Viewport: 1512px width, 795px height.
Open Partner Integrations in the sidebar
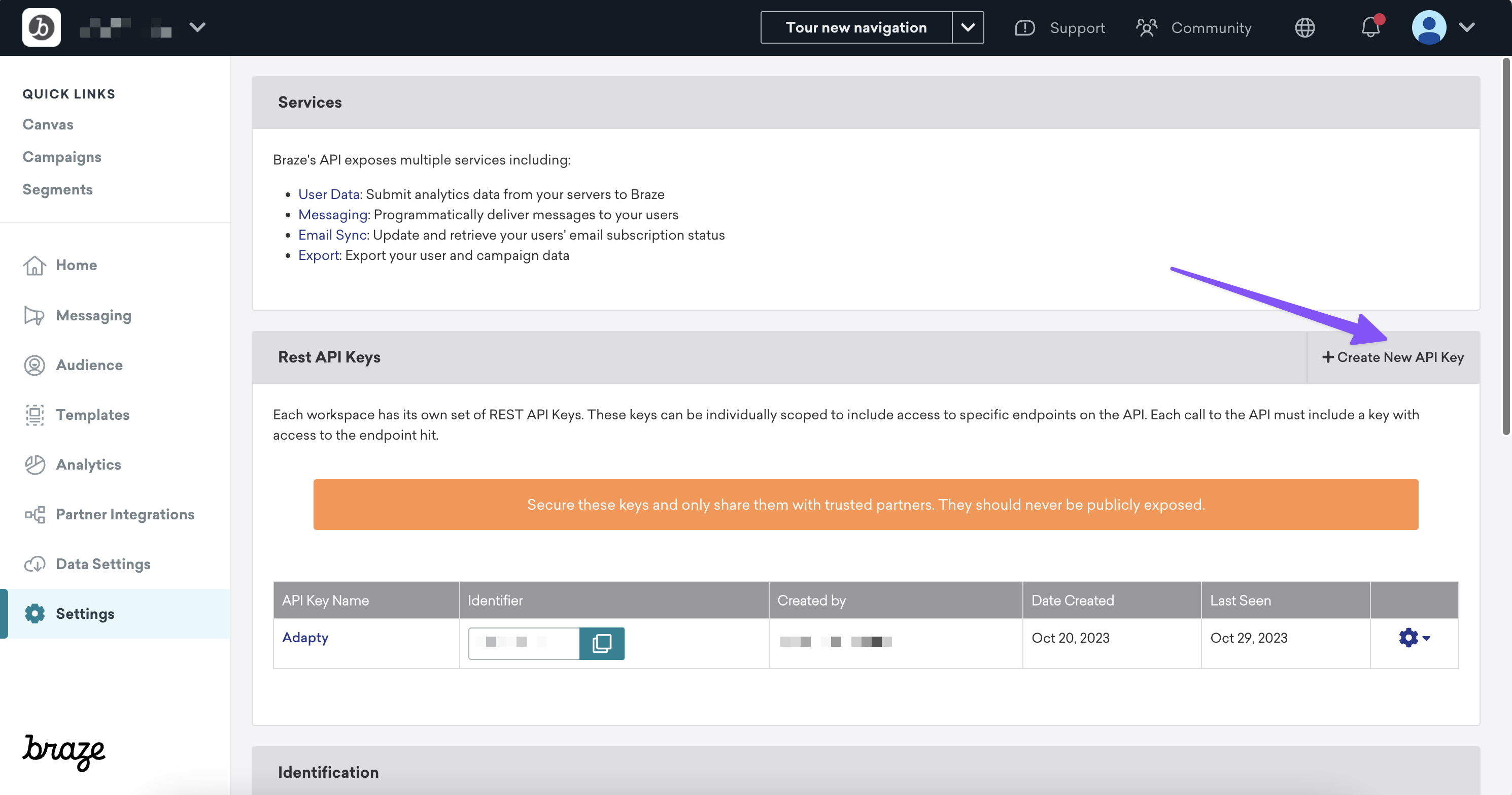[x=124, y=514]
